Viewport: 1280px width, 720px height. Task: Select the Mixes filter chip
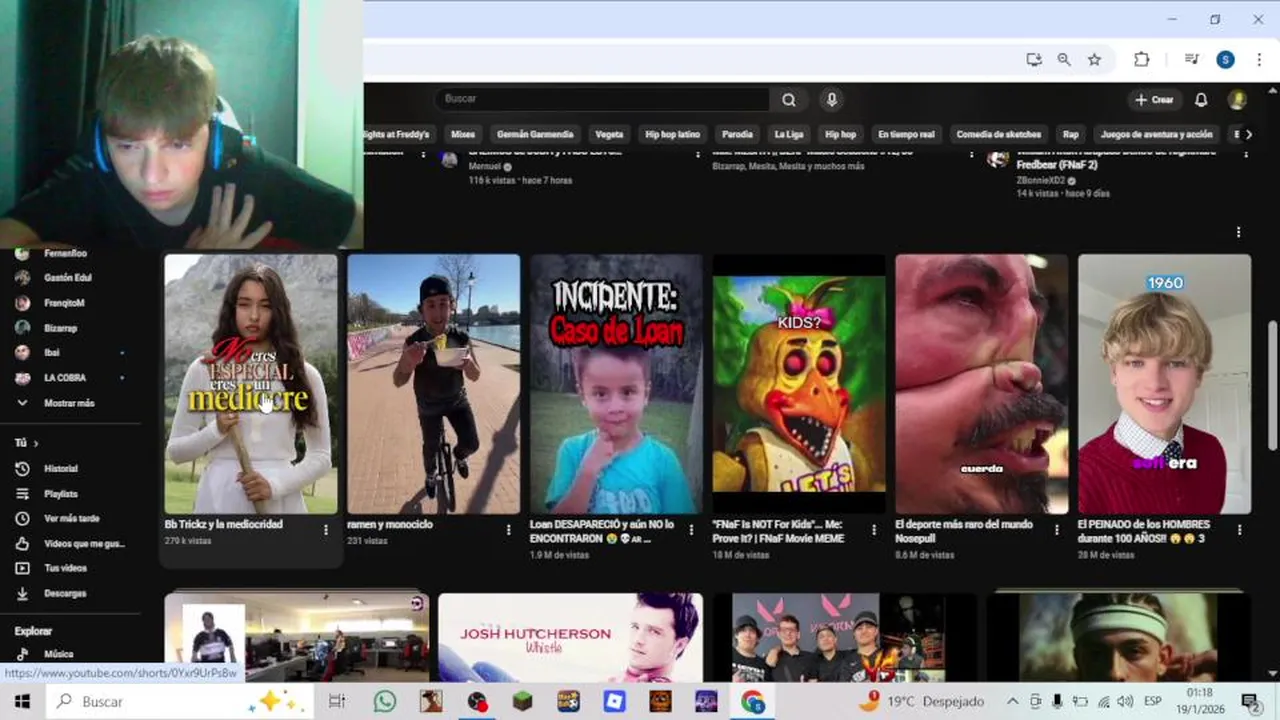point(463,134)
